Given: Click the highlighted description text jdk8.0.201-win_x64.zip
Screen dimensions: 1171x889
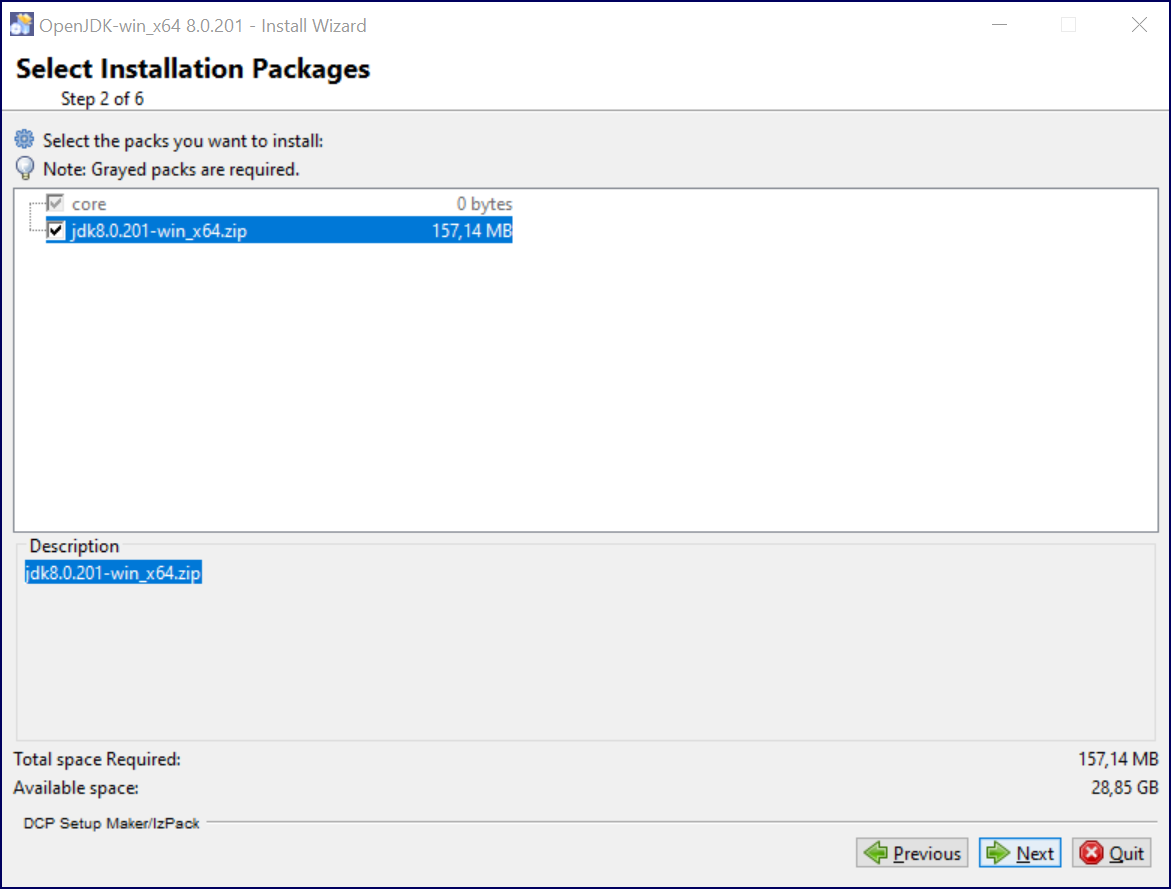Looking at the screenshot, I should pos(114,573).
